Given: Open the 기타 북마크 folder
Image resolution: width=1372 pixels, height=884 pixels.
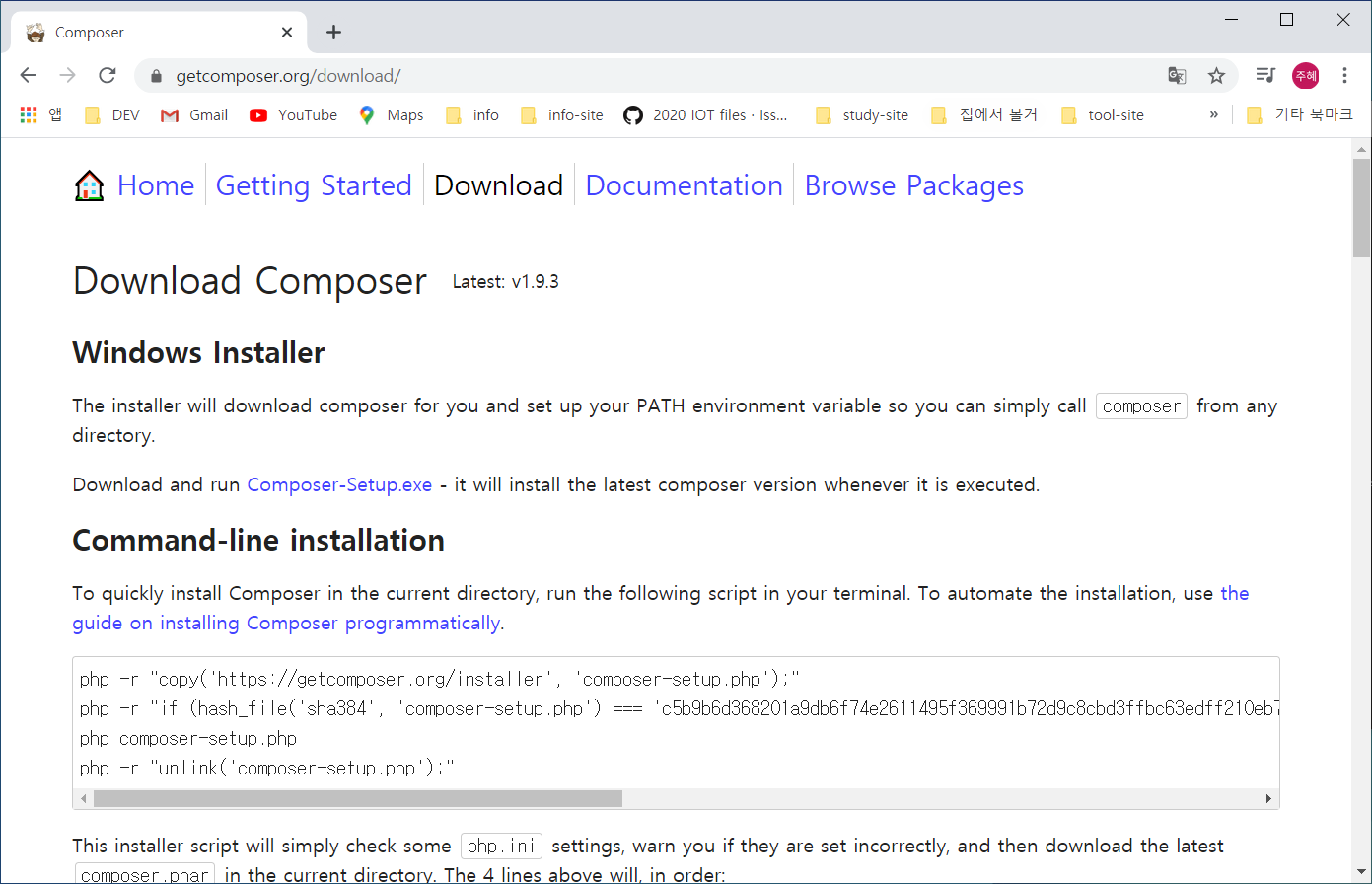Looking at the screenshot, I should tap(1300, 114).
